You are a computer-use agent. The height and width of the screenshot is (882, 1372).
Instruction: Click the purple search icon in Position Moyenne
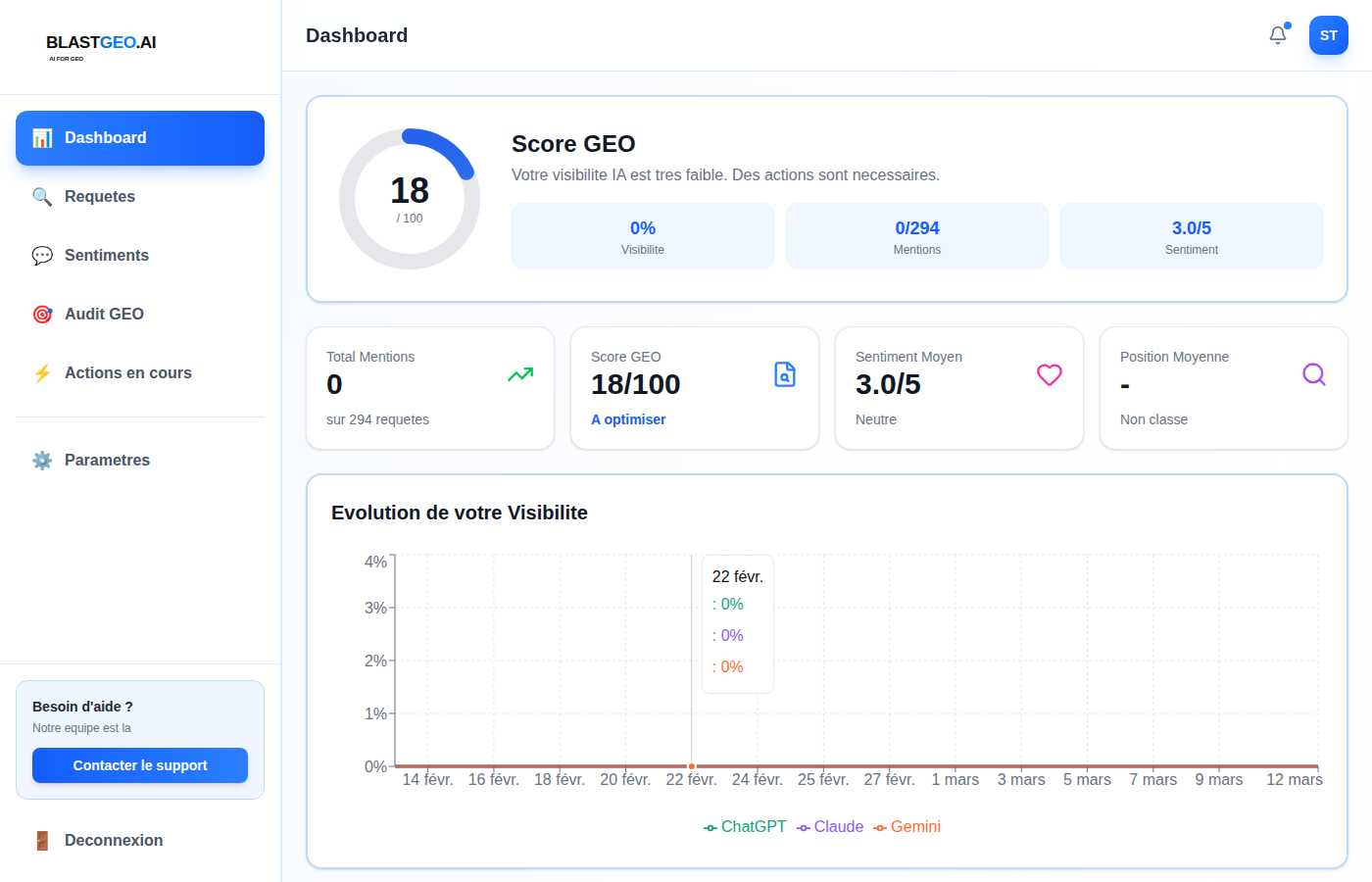pos(1314,374)
